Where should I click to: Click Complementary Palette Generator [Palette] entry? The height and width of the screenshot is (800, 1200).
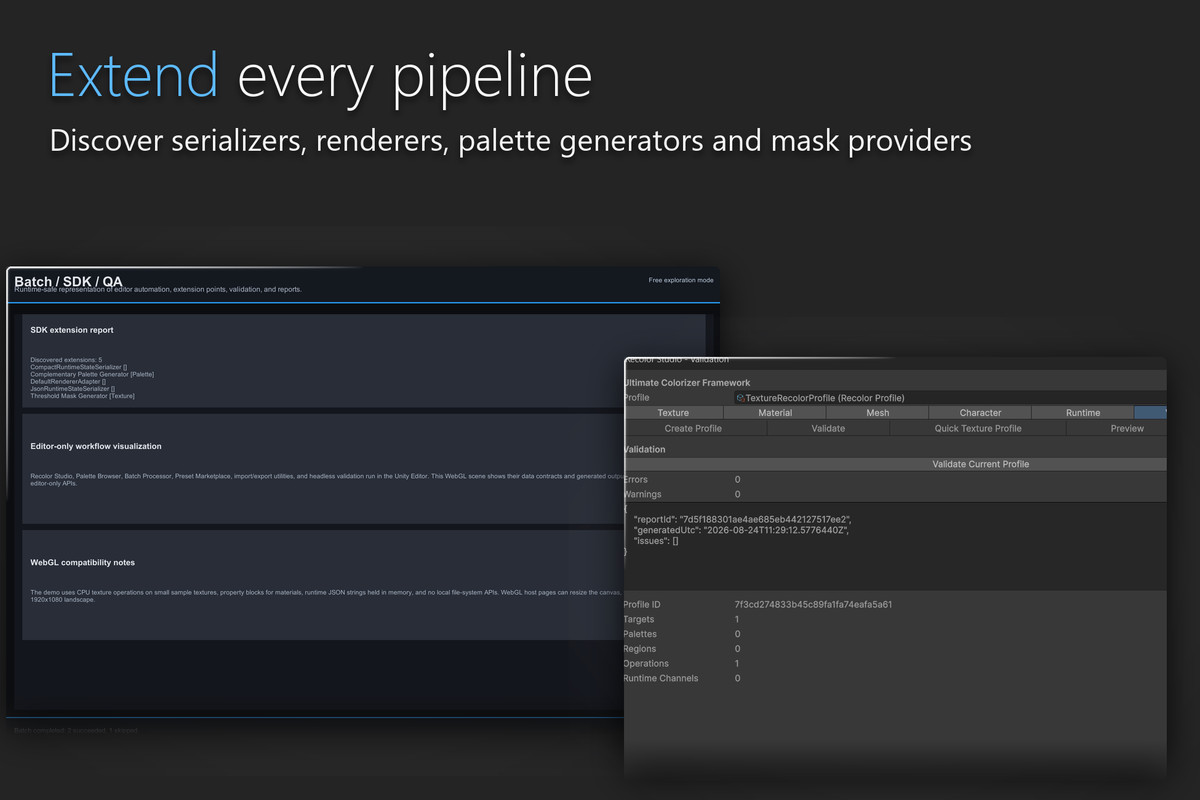pyautogui.click(x=92, y=374)
